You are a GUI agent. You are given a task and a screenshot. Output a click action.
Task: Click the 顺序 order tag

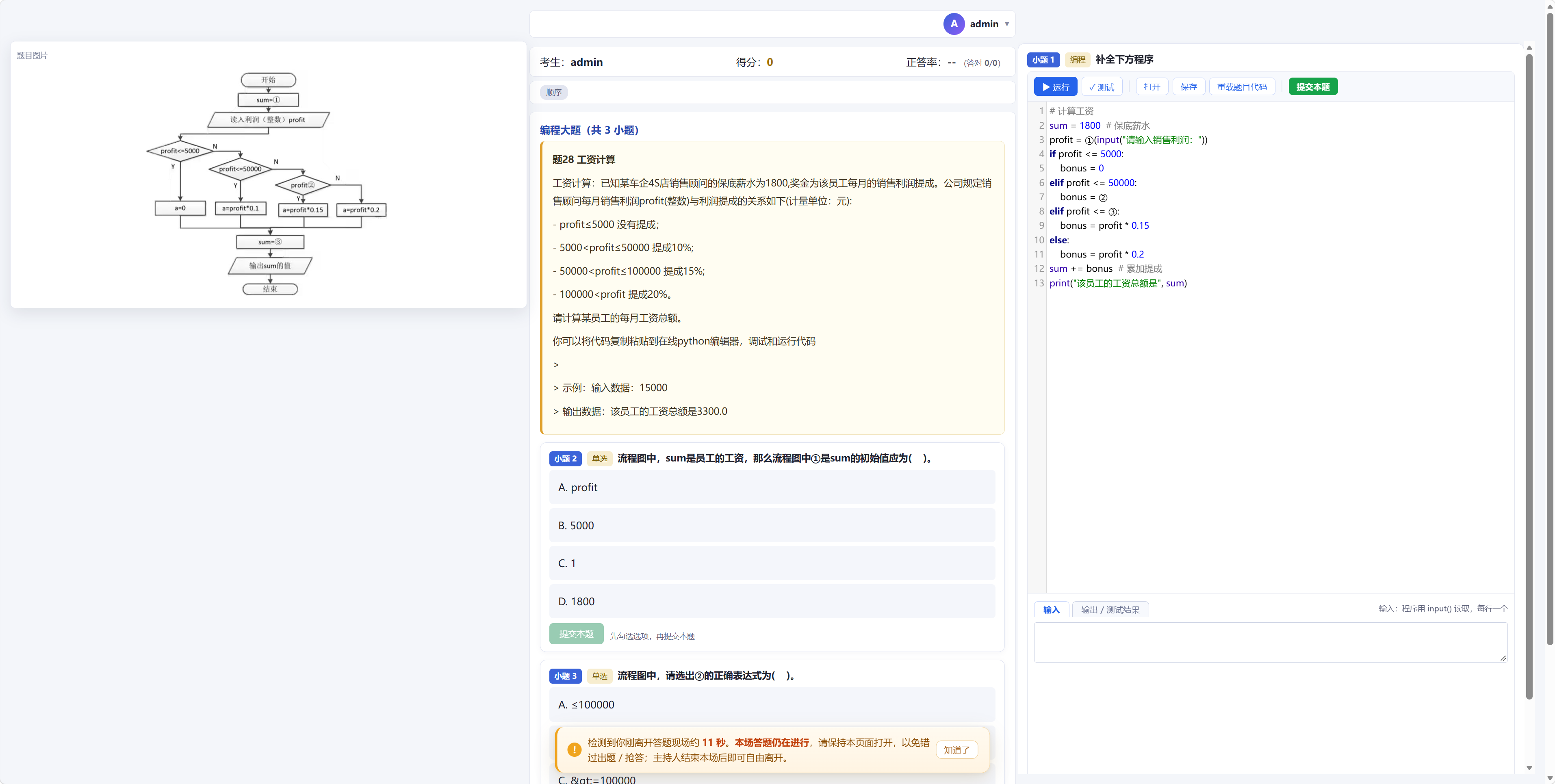(x=553, y=92)
